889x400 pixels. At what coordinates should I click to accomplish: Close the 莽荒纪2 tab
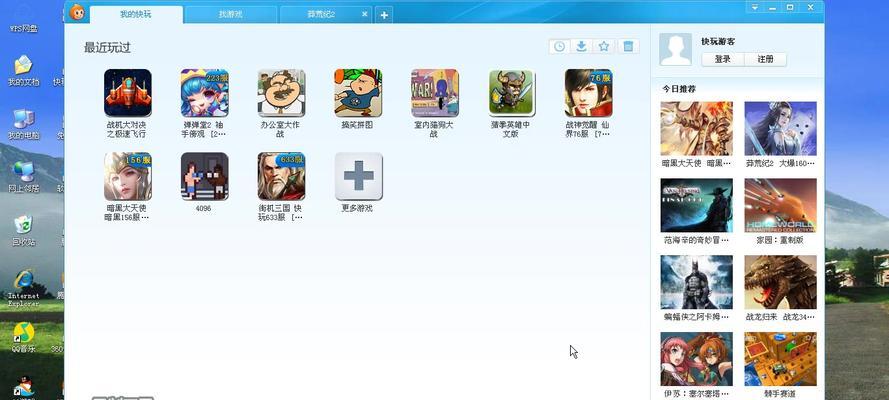[365, 14]
